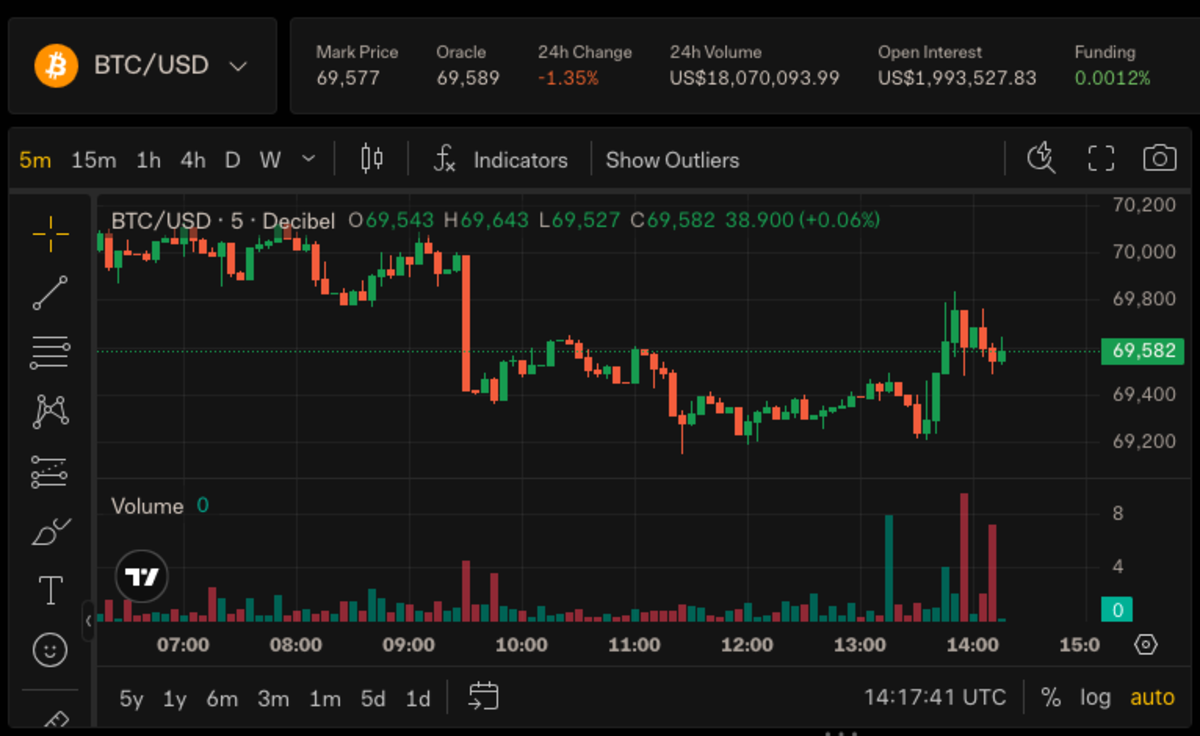The image size is (1200, 736).
Task: Click the Show Outliers button
Action: point(672,160)
